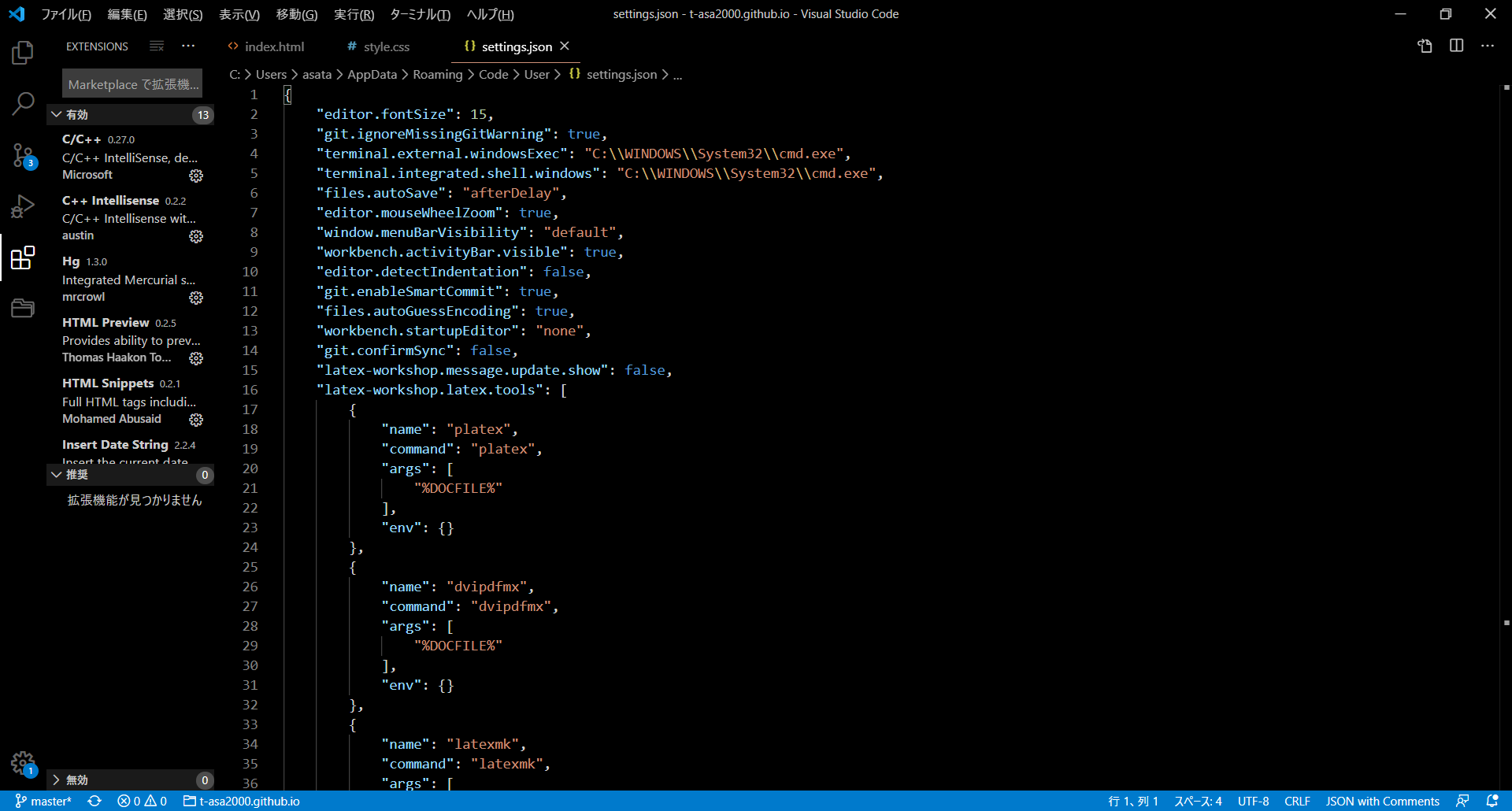Open the 編集(E) menu
The width and height of the screenshot is (1512, 811).
tap(127, 14)
